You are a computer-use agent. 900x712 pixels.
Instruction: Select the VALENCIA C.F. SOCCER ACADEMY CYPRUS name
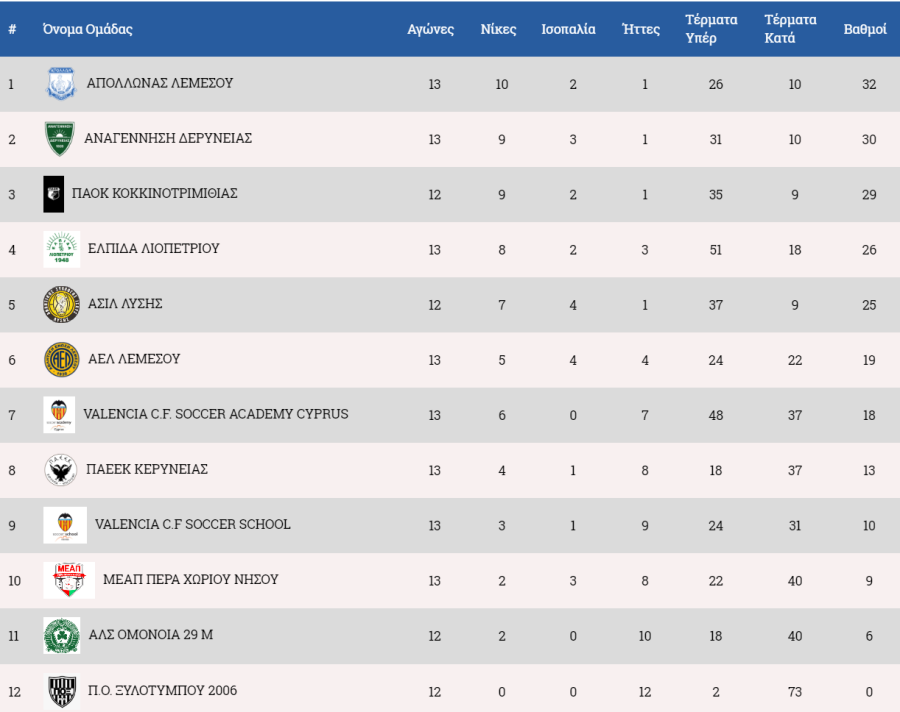tap(216, 414)
